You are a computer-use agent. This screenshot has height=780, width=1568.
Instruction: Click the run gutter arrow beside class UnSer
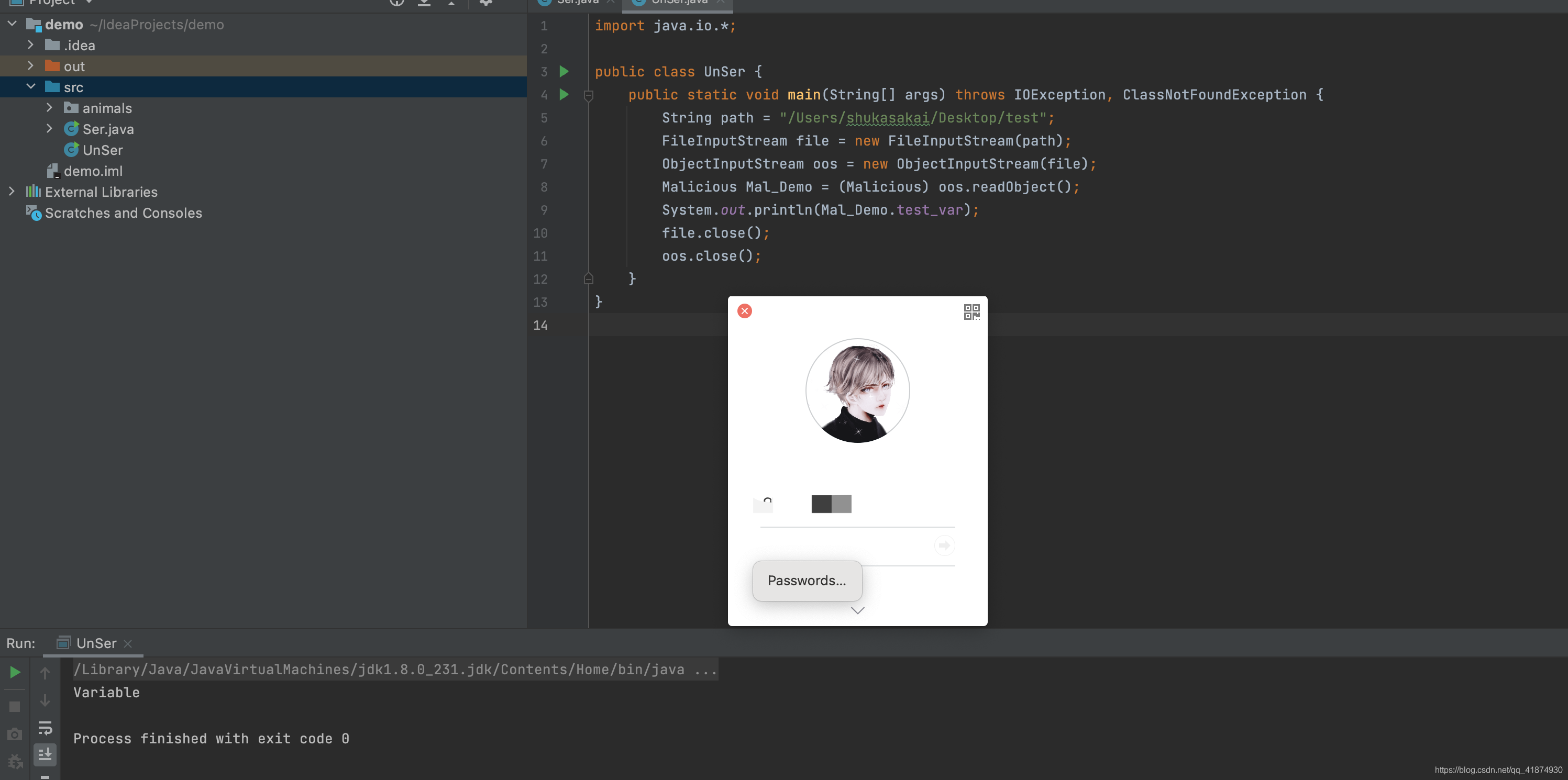(x=564, y=72)
